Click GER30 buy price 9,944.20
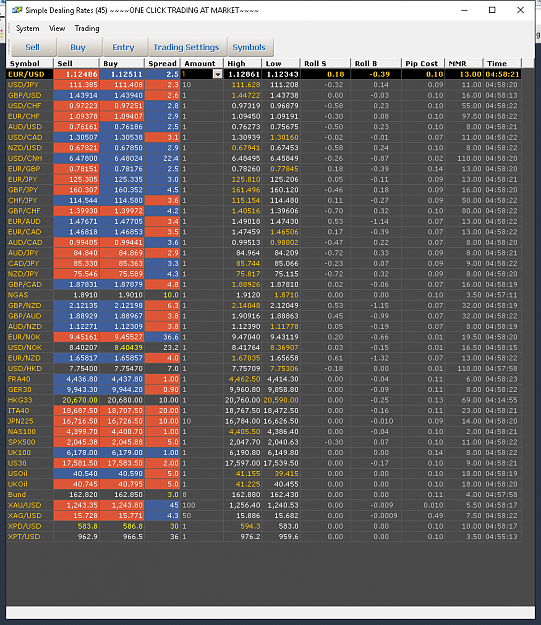 tap(122, 389)
